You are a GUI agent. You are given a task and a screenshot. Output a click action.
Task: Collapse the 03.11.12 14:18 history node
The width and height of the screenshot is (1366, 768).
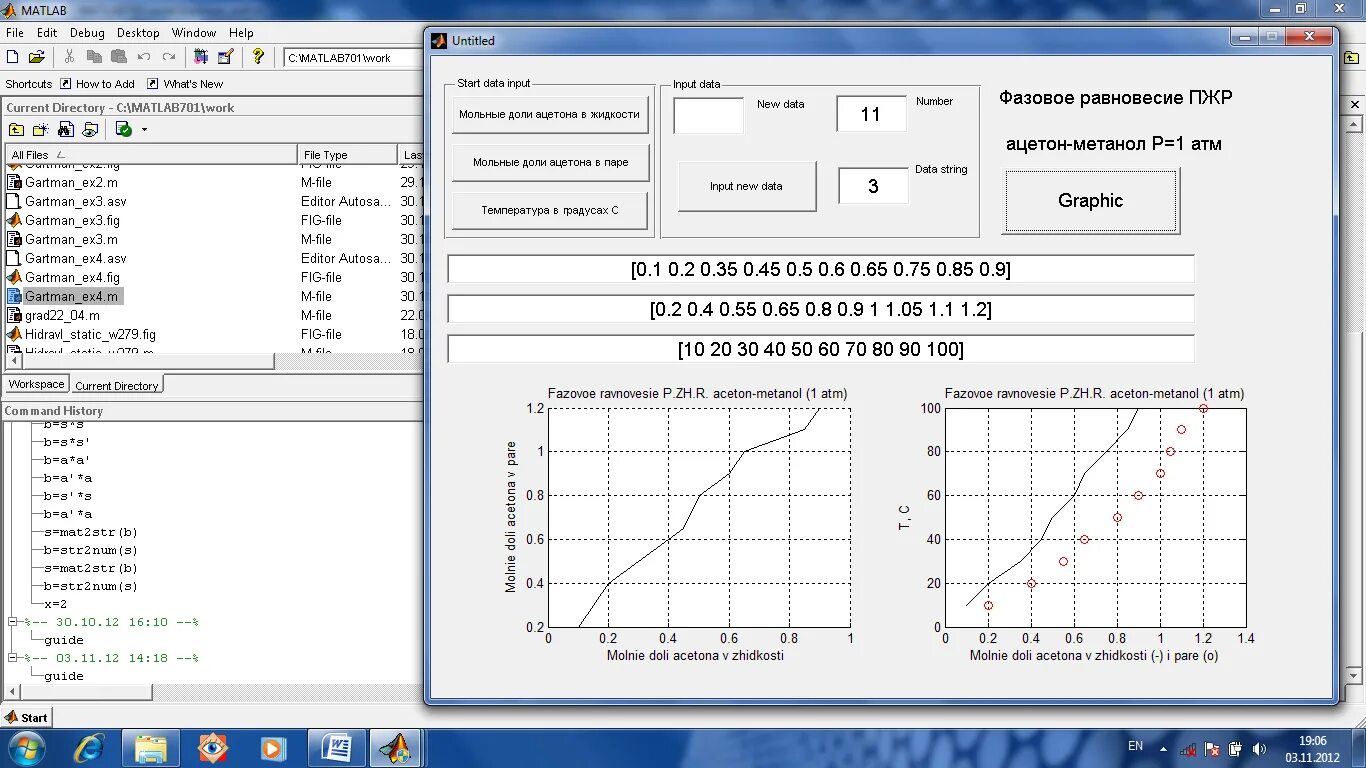12,658
